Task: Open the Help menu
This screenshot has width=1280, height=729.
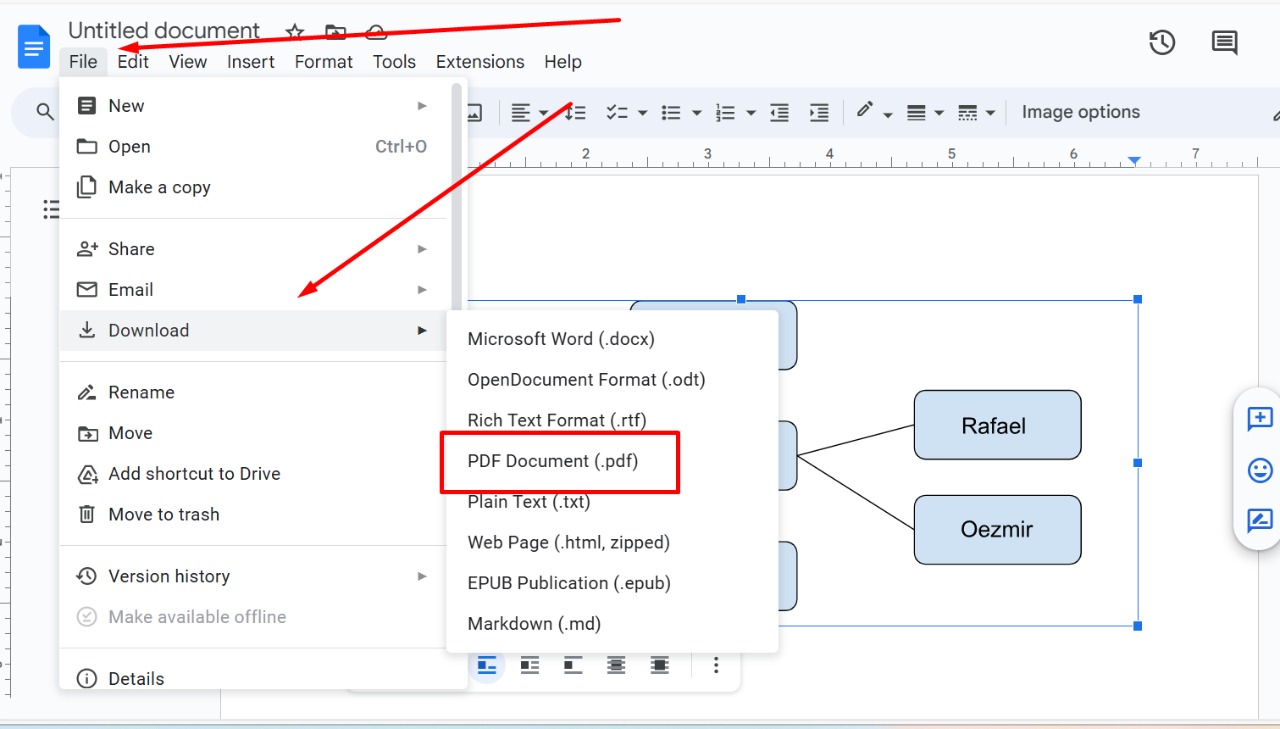Action: point(563,62)
